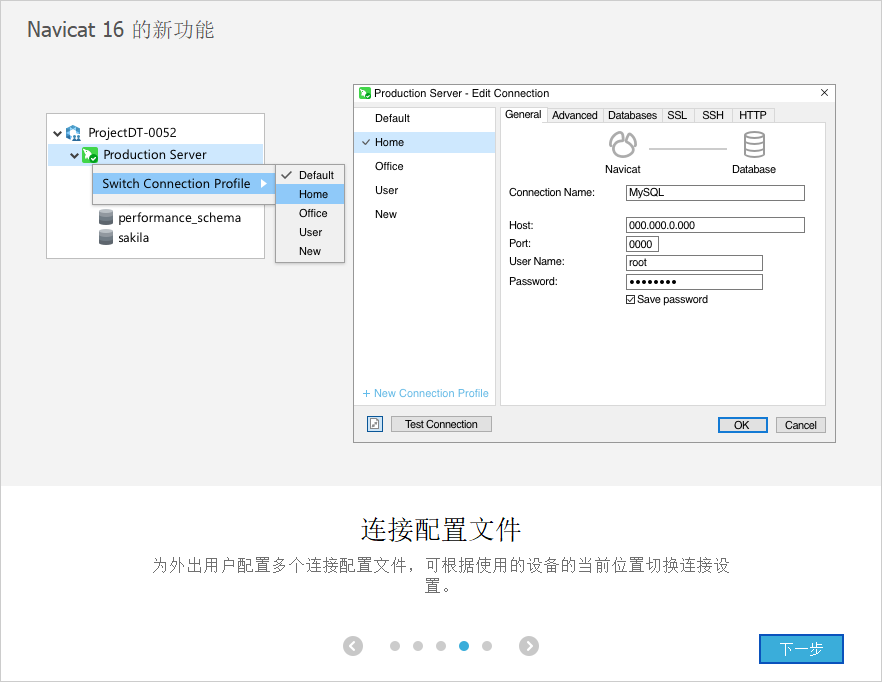
Task: Click the performance_schema database icon
Action: click(106, 217)
